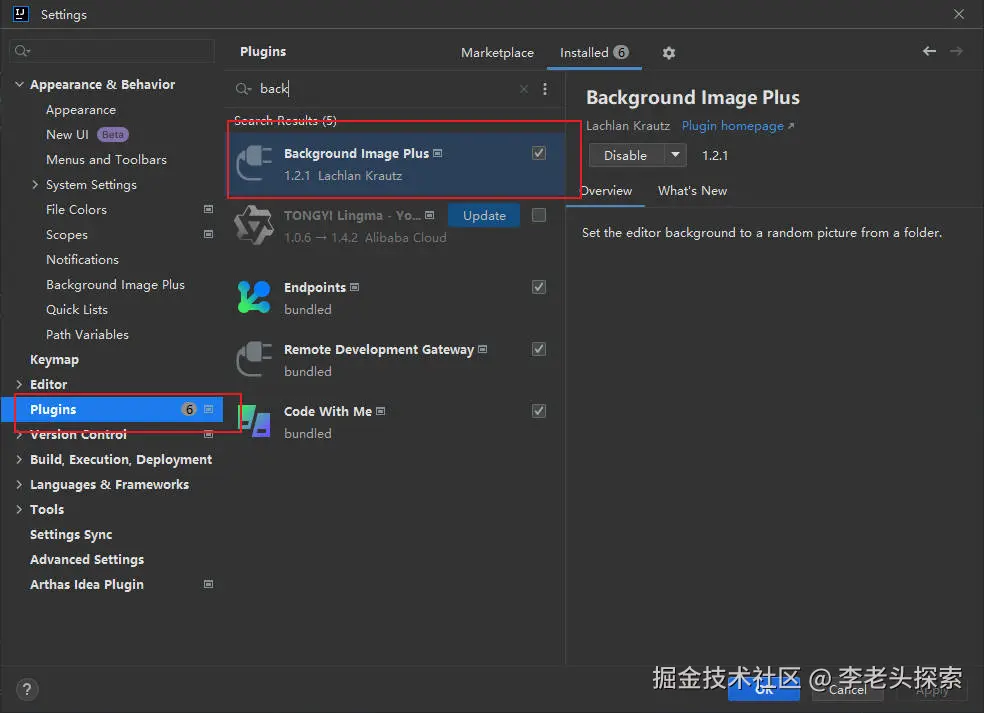Expand the Tools settings node
The width and height of the screenshot is (984, 713).
[19, 509]
